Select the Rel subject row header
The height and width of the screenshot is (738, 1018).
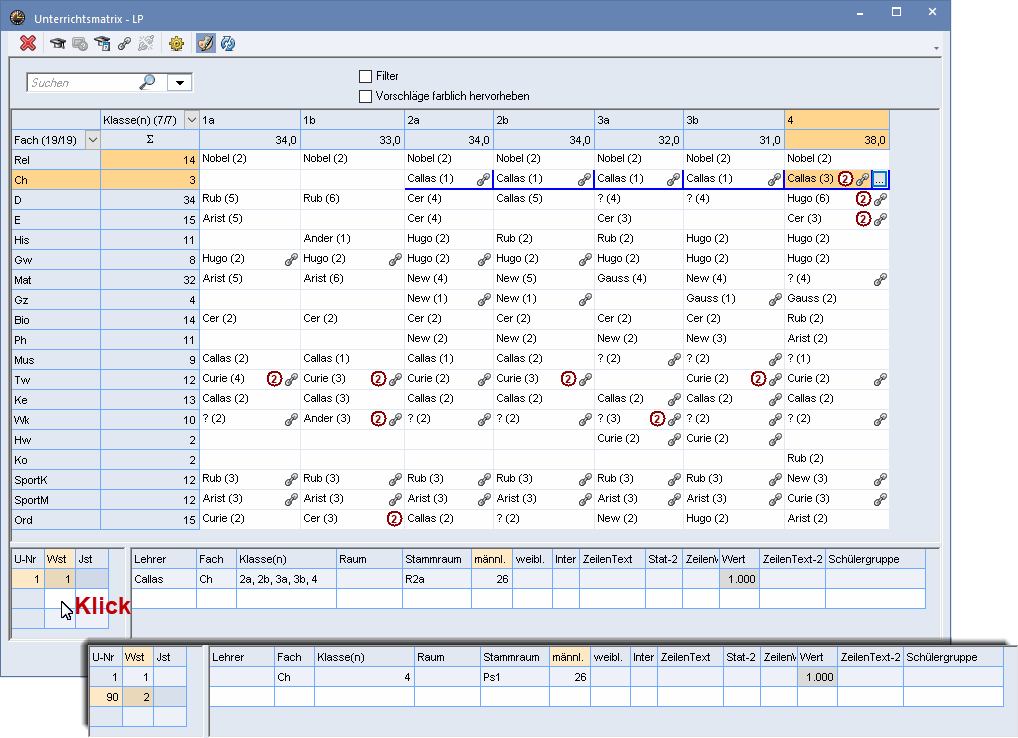coord(56,160)
